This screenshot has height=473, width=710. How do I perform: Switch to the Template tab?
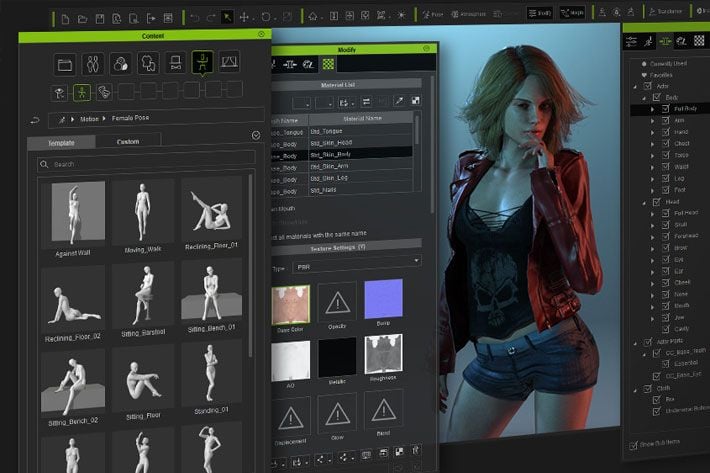[63, 142]
